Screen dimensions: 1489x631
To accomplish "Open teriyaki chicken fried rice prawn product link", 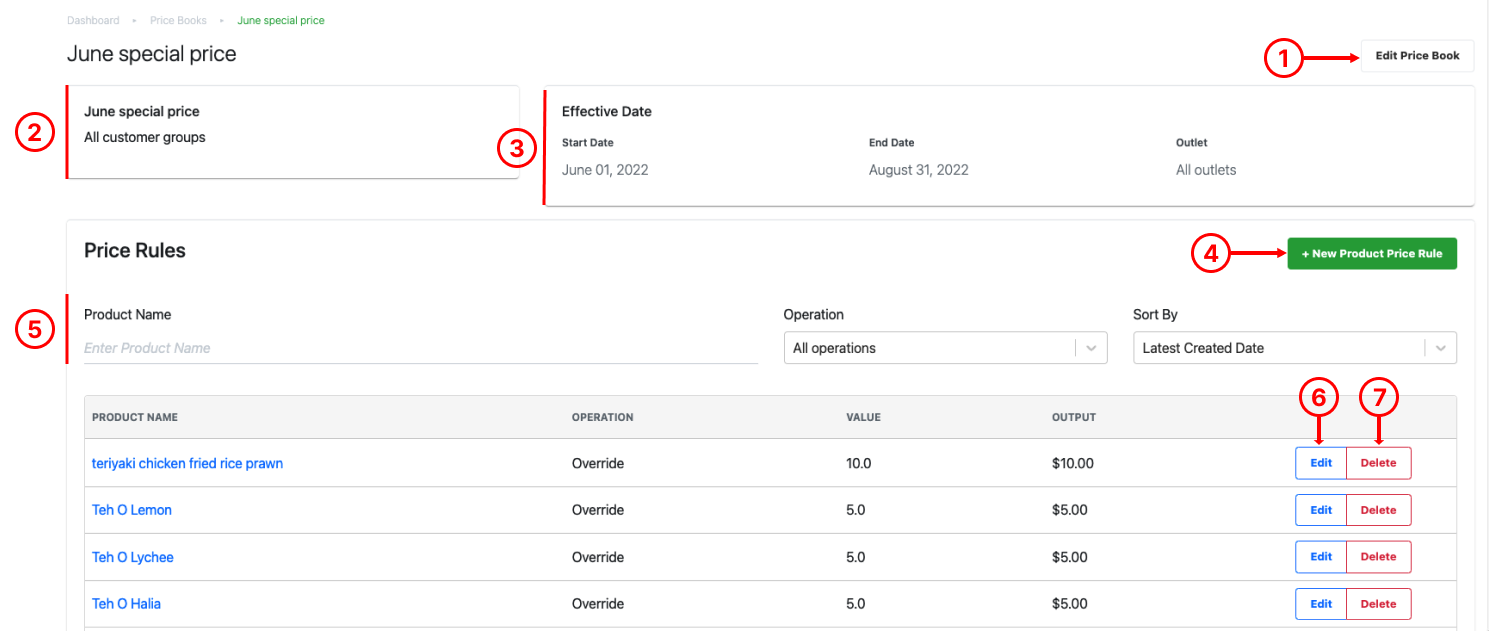I will point(187,463).
